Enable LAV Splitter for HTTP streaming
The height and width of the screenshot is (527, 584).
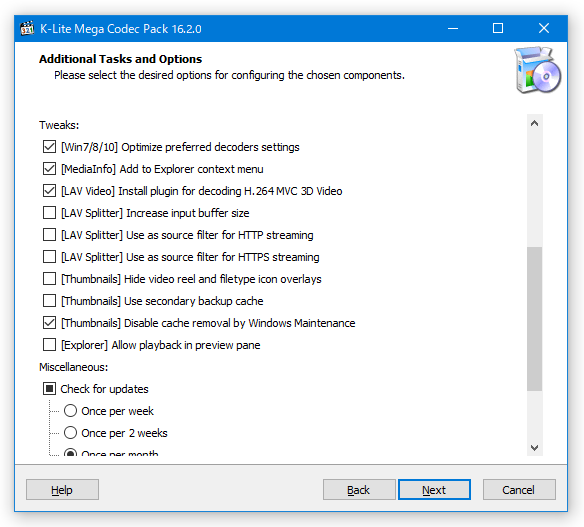click(x=49, y=235)
